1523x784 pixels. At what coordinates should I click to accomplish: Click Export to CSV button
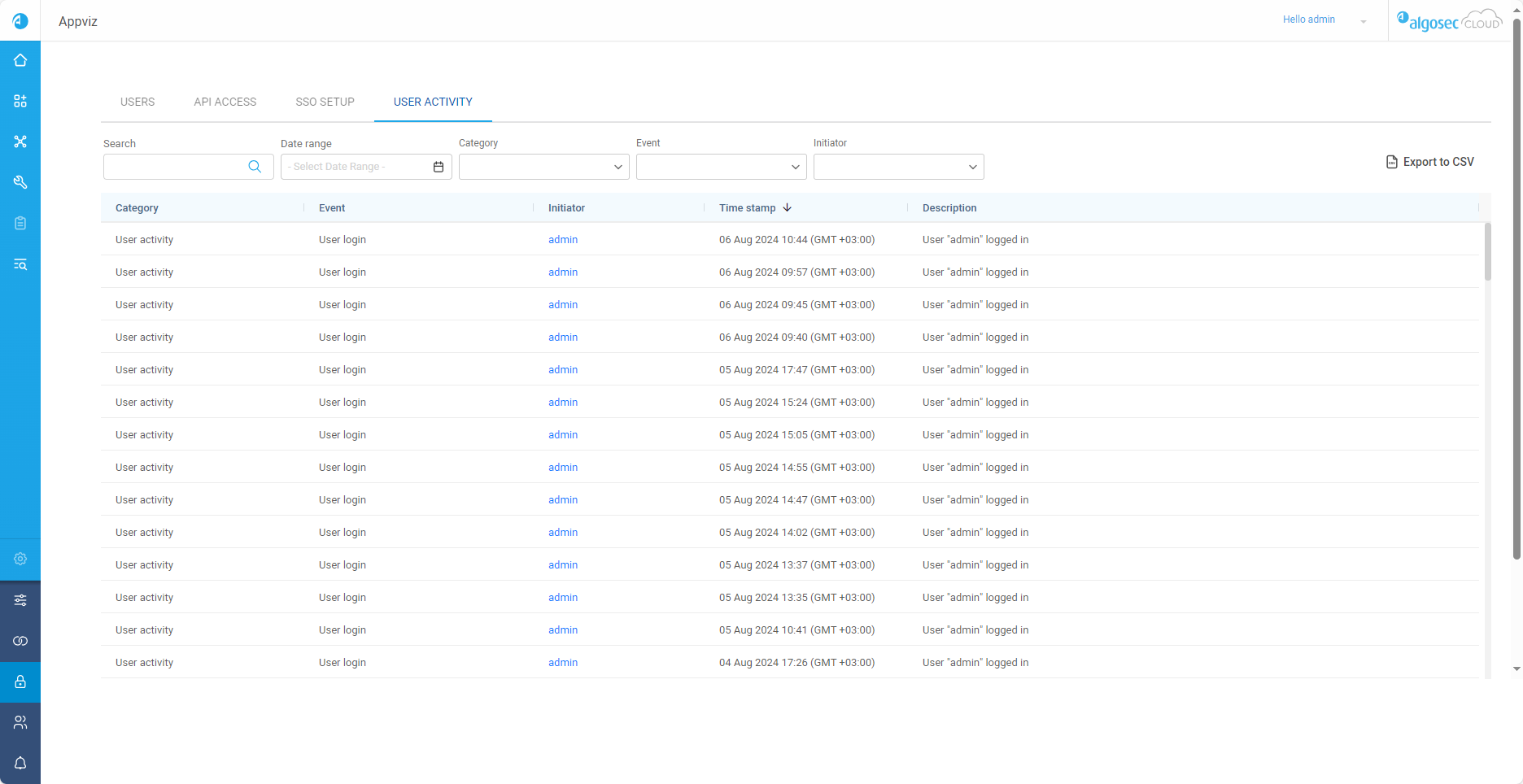point(1429,162)
